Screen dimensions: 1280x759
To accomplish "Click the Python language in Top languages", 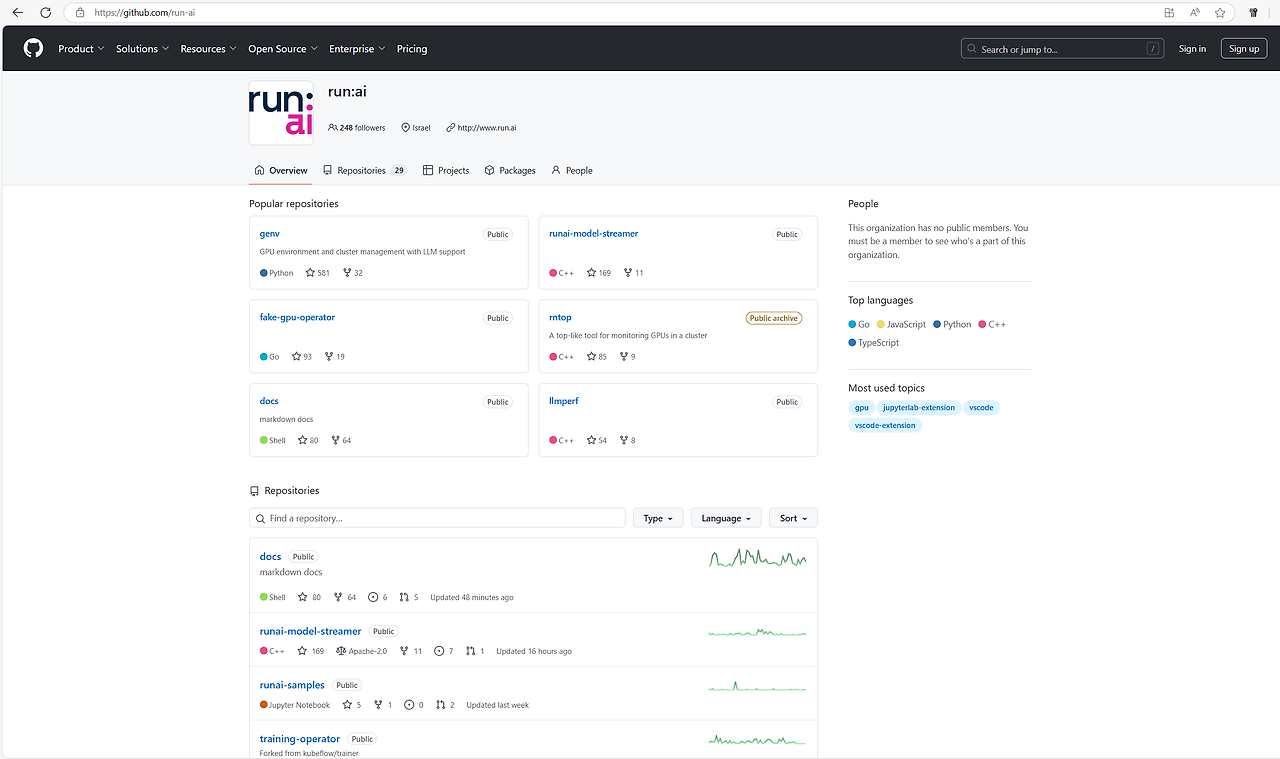I will (952, 325).
